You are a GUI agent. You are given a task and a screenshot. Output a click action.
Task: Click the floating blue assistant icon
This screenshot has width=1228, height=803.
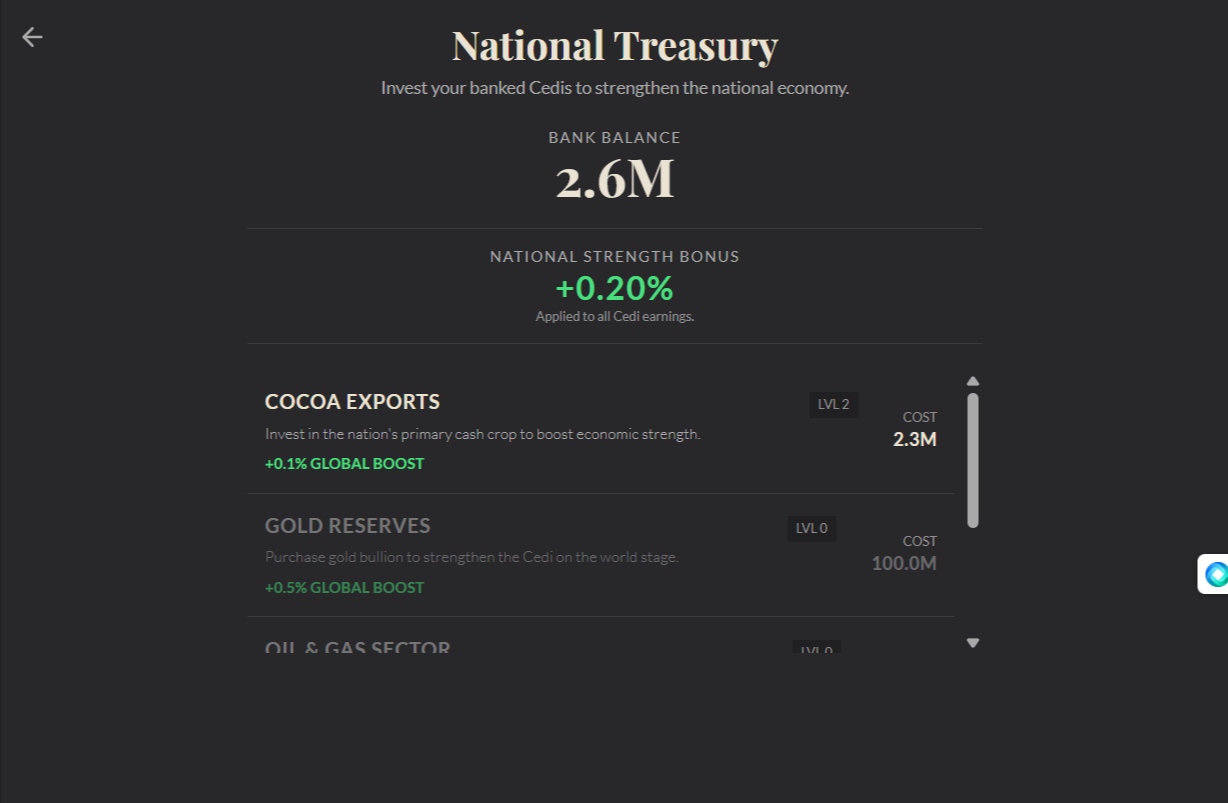click(1215, 574)
